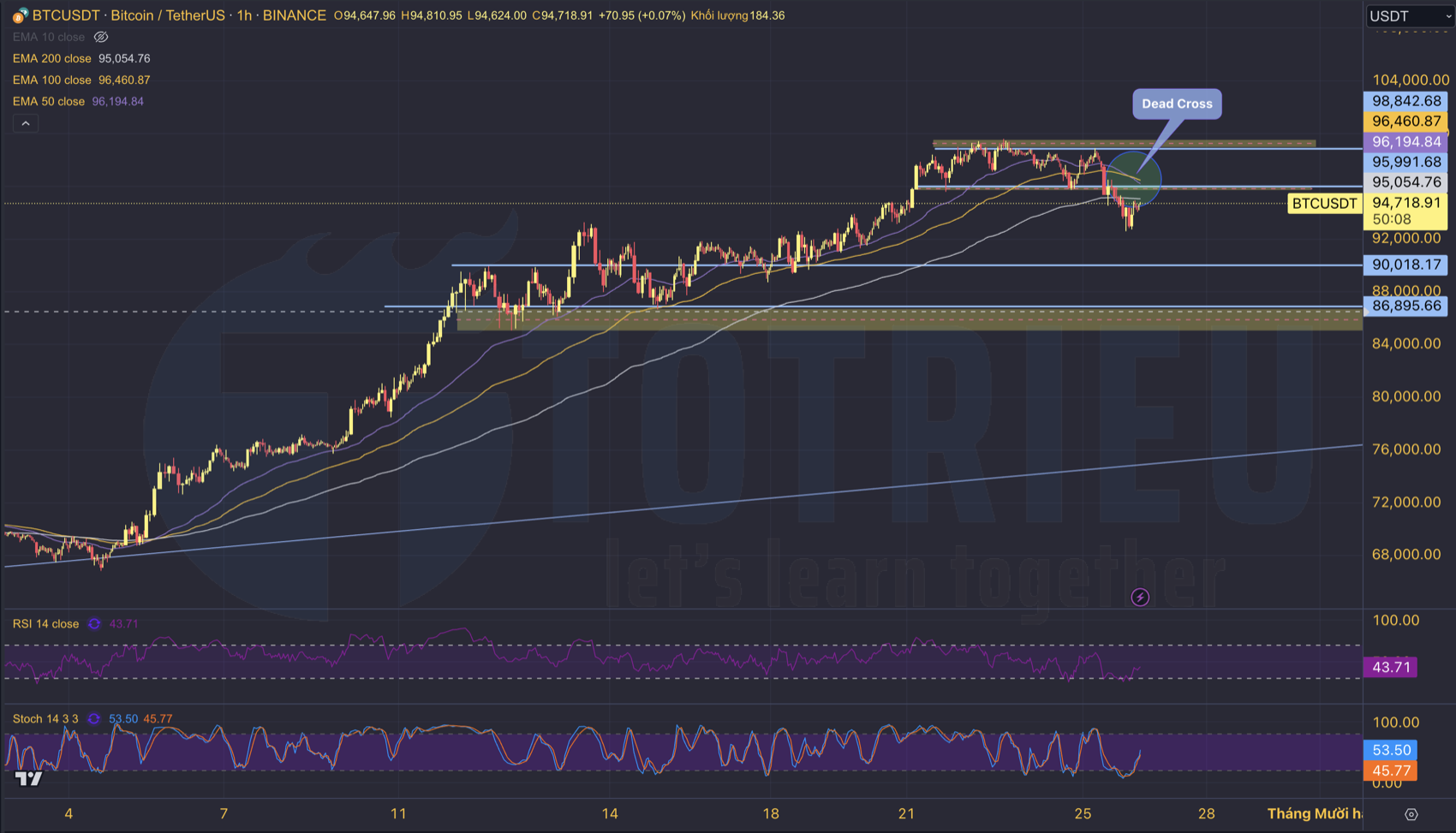Click date label 11 on time axis

398,814
